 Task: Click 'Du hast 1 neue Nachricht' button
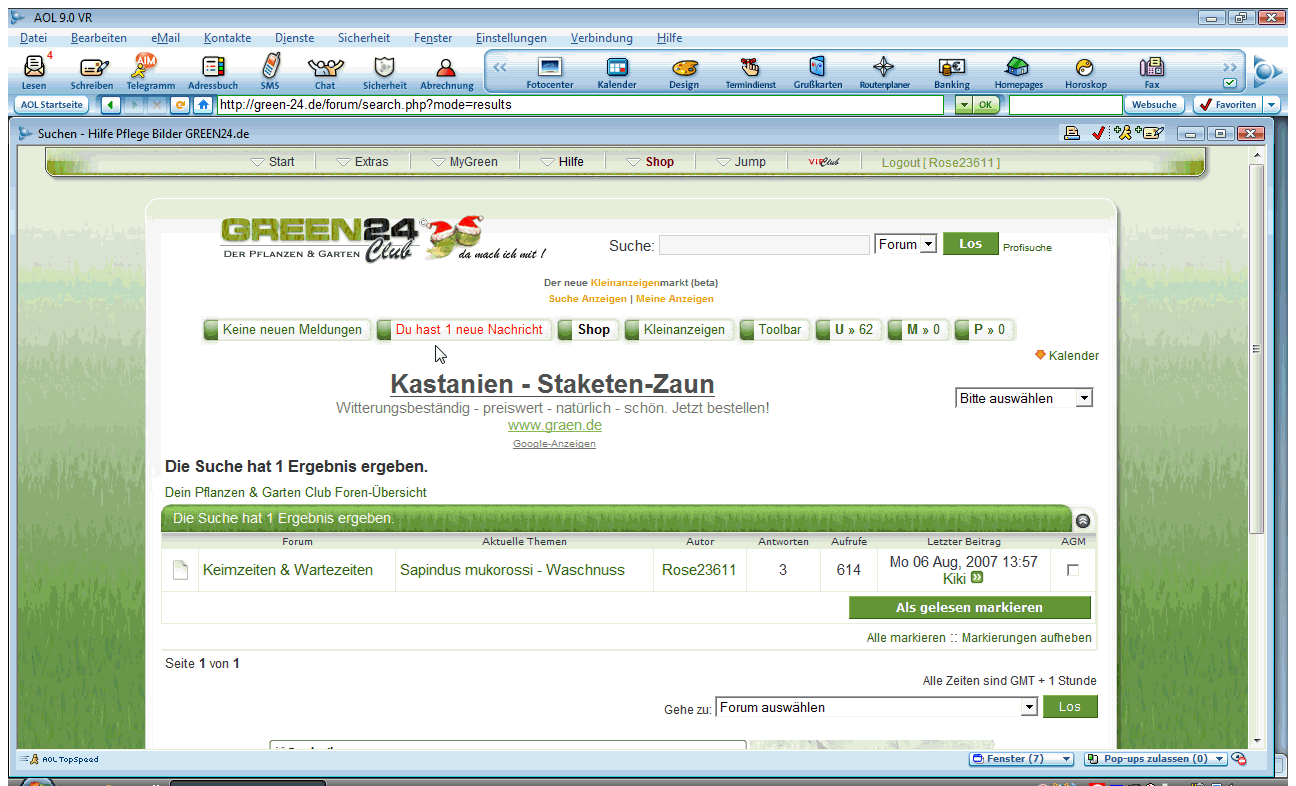pos(468,330)
